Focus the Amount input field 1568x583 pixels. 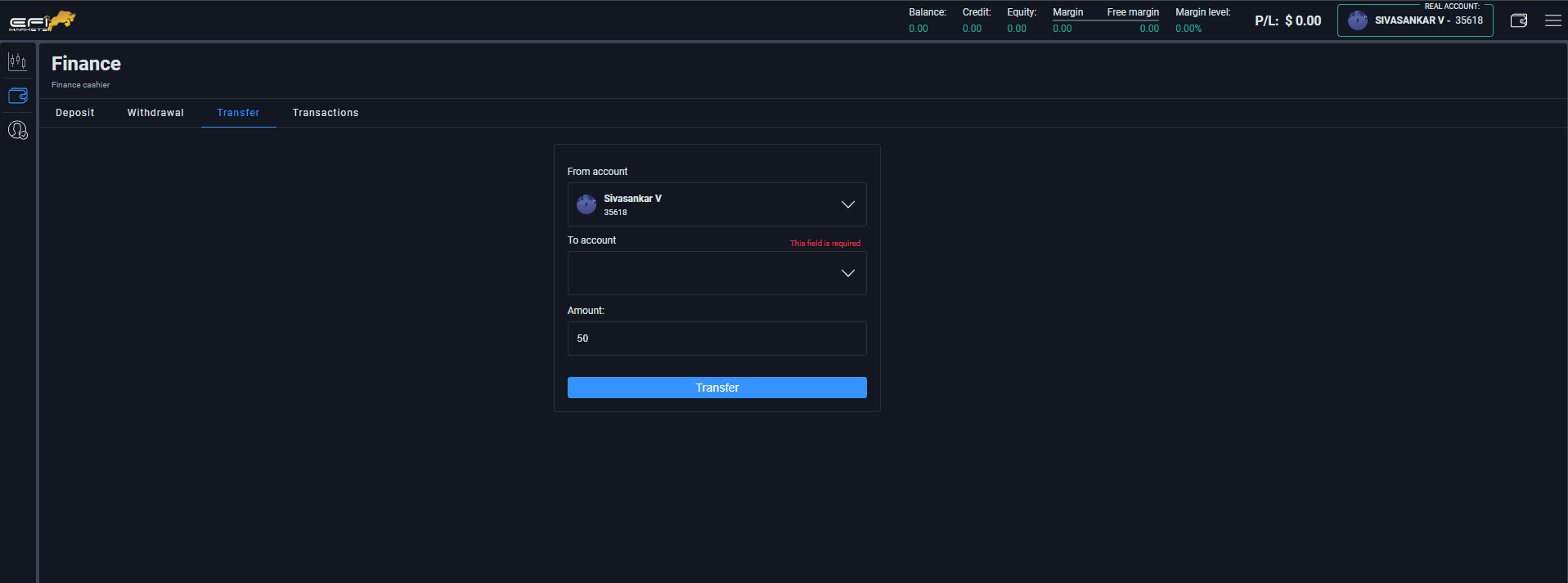pyautogui.click(x=717, y=339)
